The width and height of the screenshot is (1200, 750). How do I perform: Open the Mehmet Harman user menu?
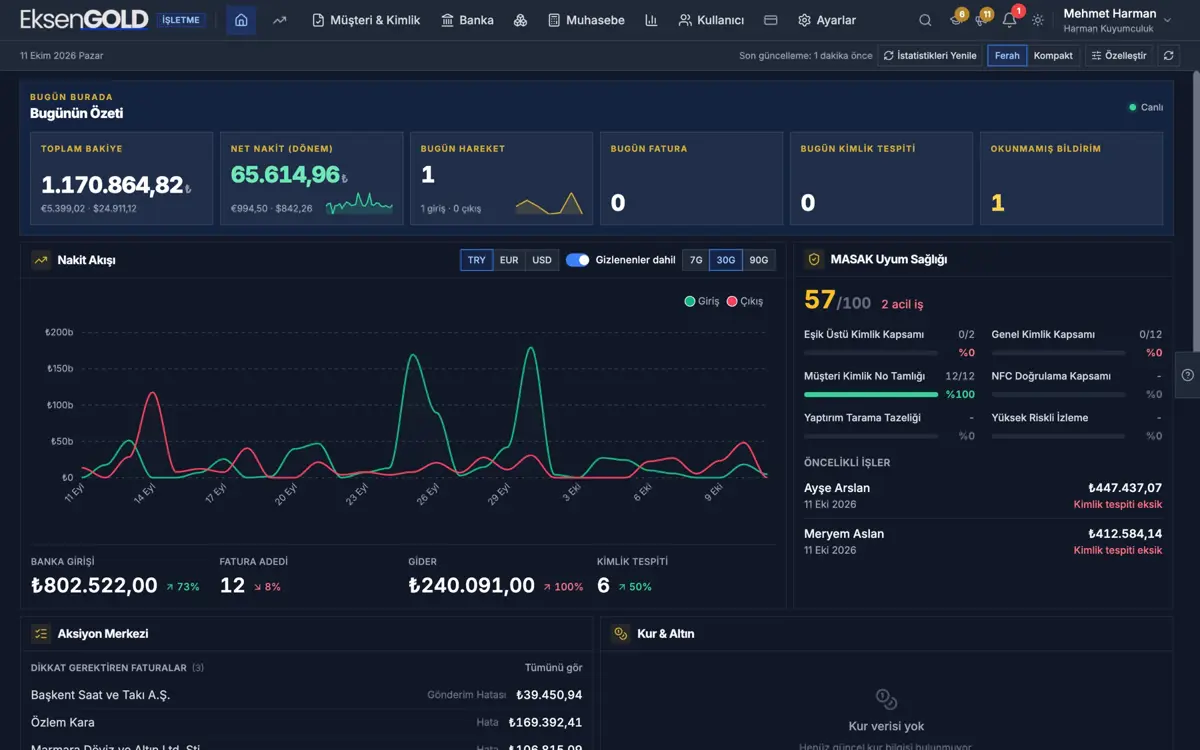point(1117,20)
